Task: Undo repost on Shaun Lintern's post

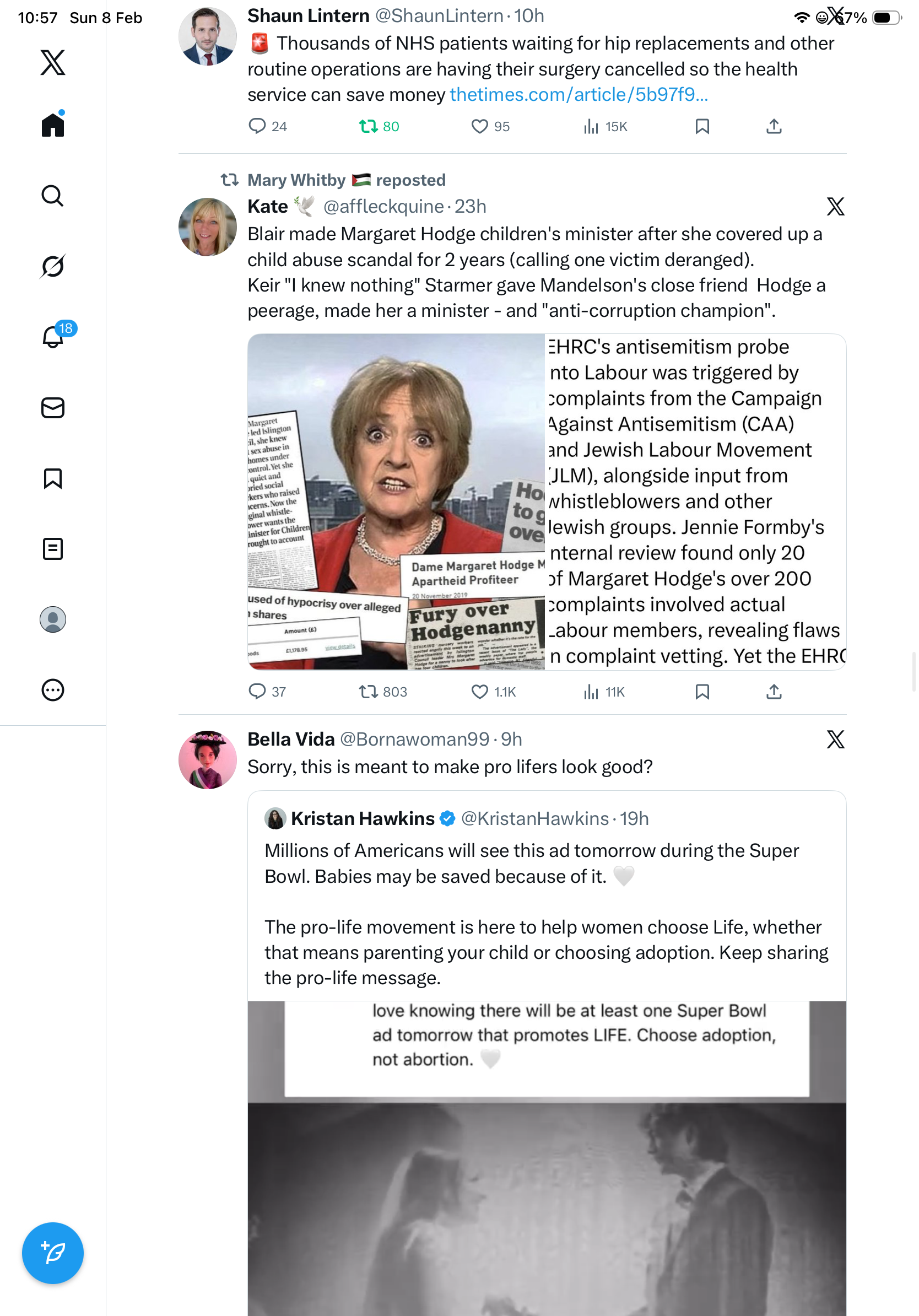Action: pyautogui.click(x=379, y=126)
